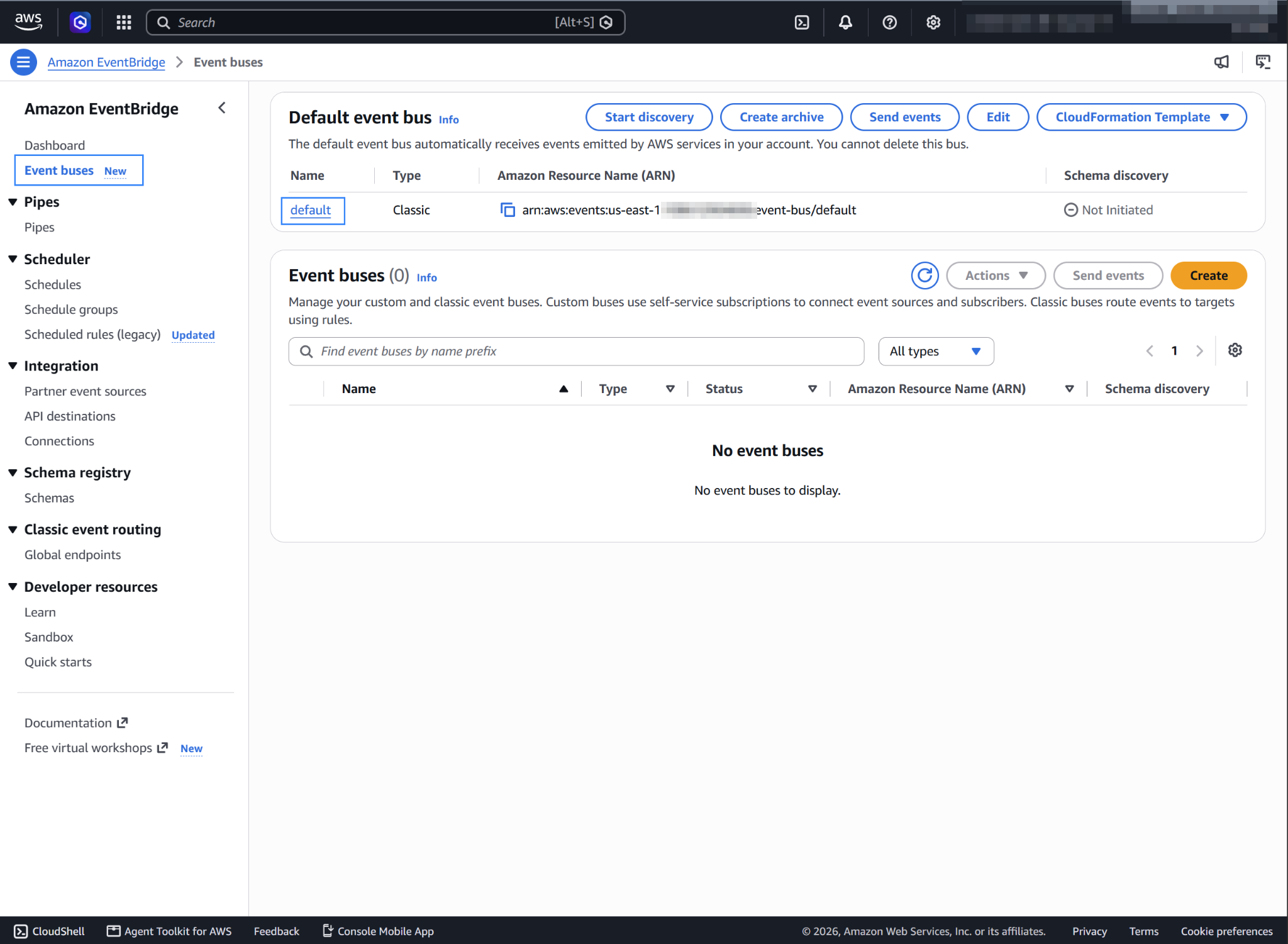Open table preferences gear icon
The image size is (1288, 944).
pyautogui.click(x=1235, y=350)
